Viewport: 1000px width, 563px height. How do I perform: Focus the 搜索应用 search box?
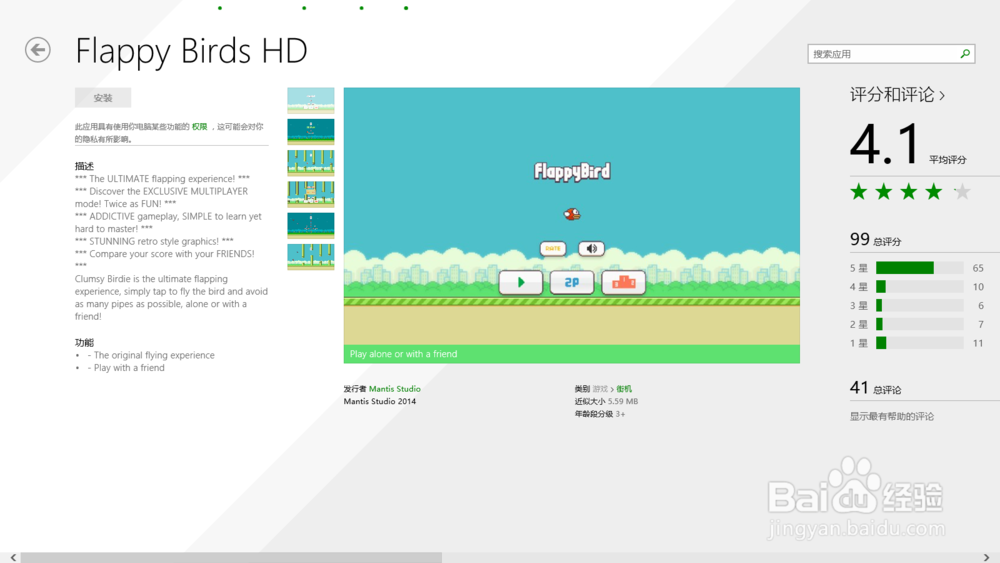tap(891, 54)
